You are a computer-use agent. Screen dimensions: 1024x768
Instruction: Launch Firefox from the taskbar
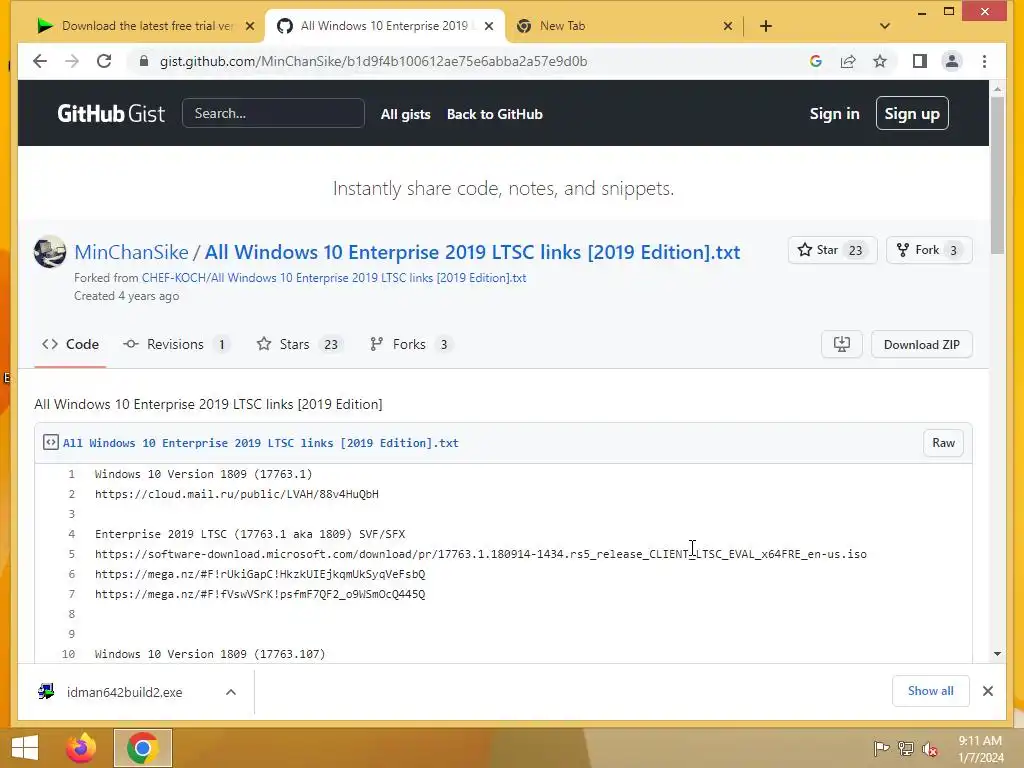(x=81, y=748)
